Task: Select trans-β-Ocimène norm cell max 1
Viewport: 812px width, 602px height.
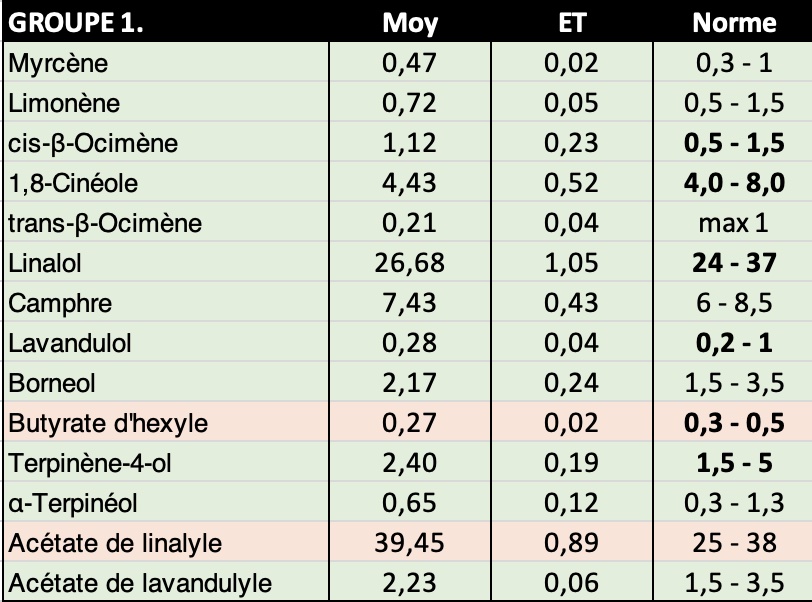Action: click(x=733, y=223)
